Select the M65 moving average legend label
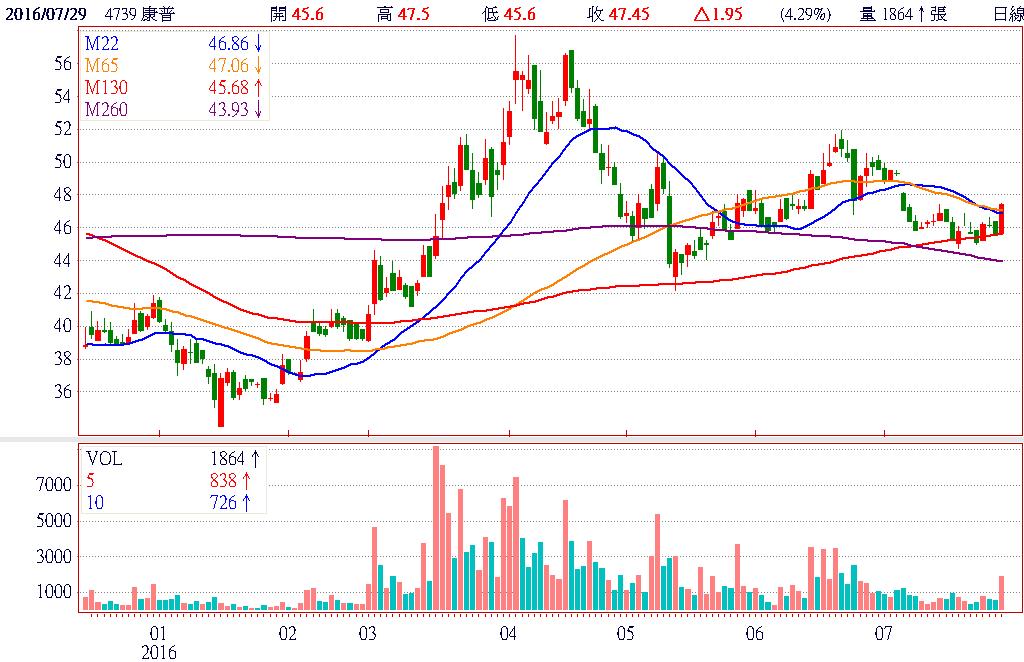 (103, 66)
